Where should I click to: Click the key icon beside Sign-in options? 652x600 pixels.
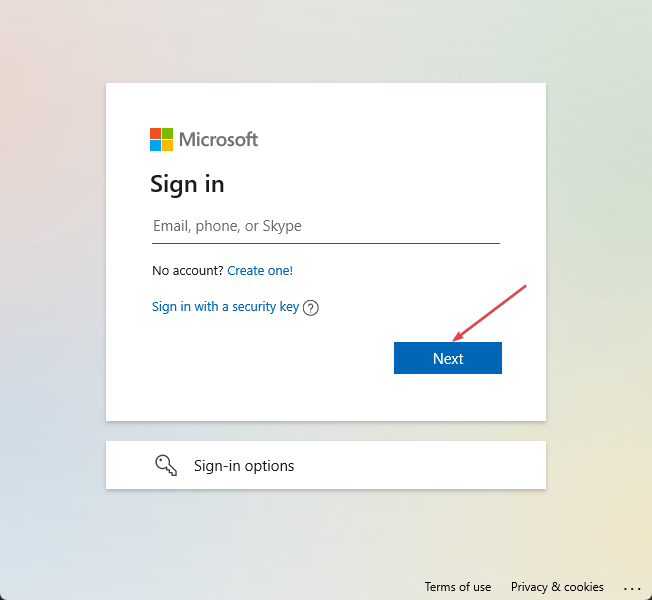(x=166, y=465)
